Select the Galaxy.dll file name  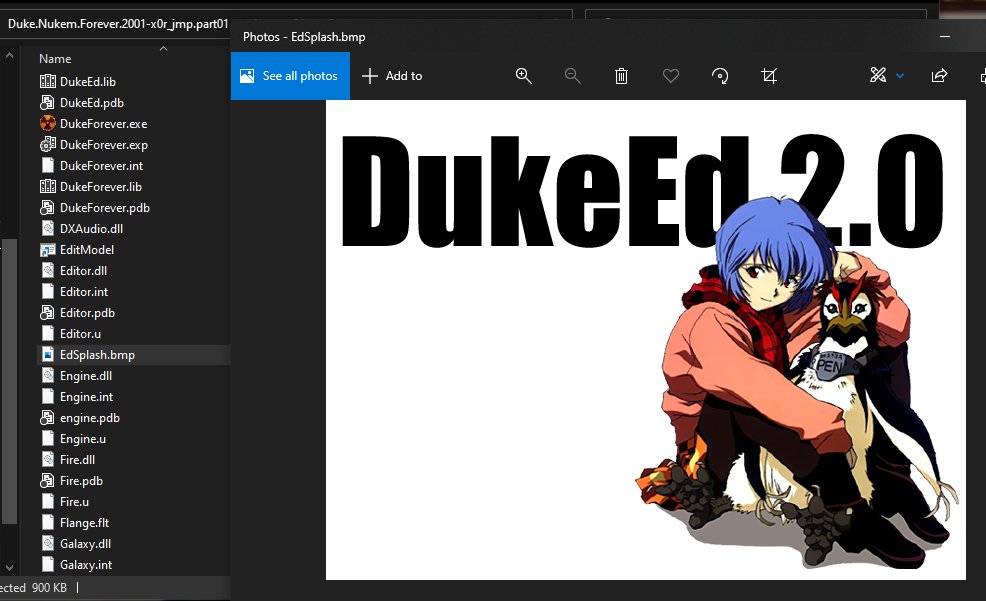pos(86,544)
